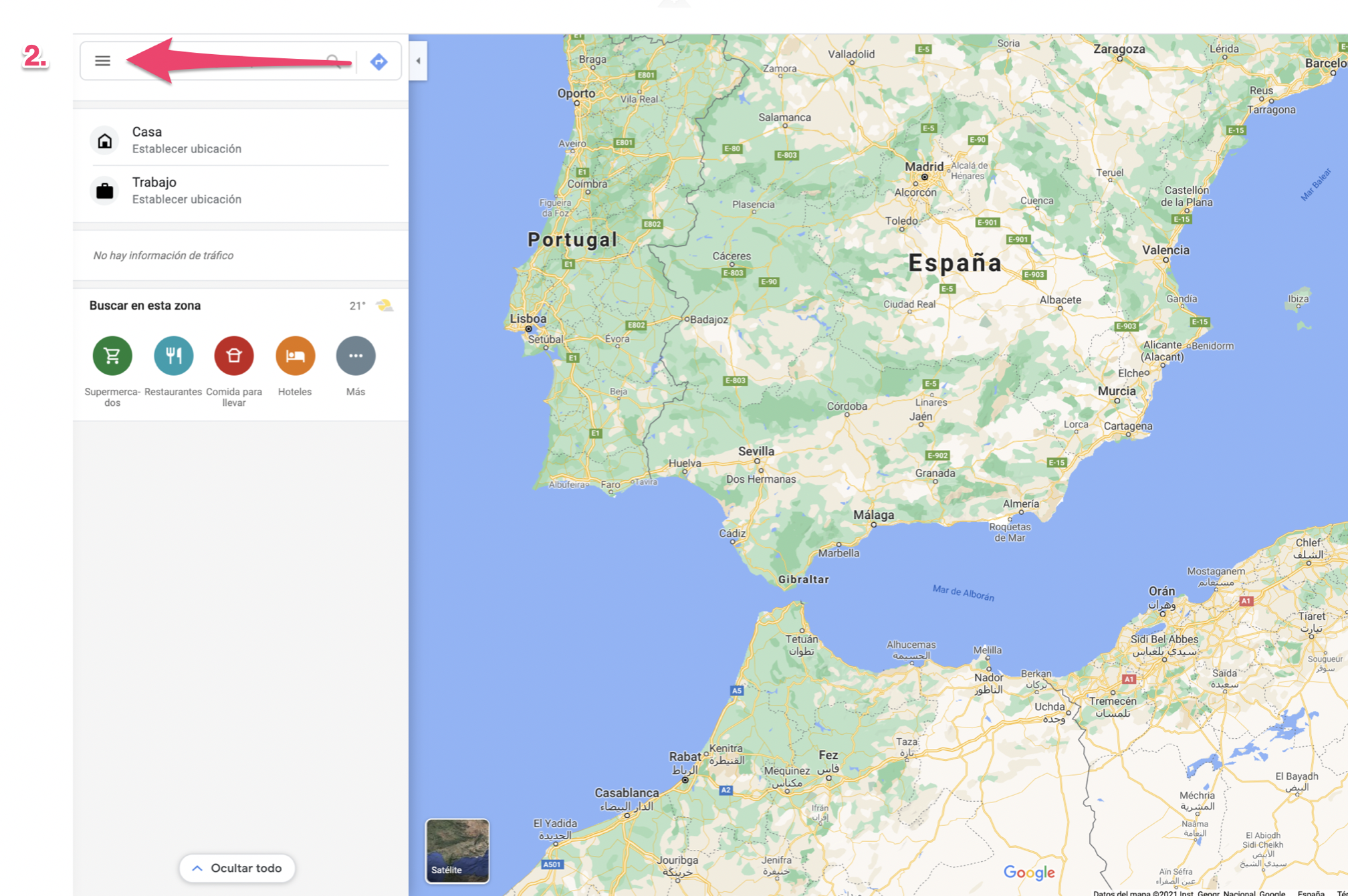
Task: Collapse the side panel with the arrow
Action: [x=418, y=61]
